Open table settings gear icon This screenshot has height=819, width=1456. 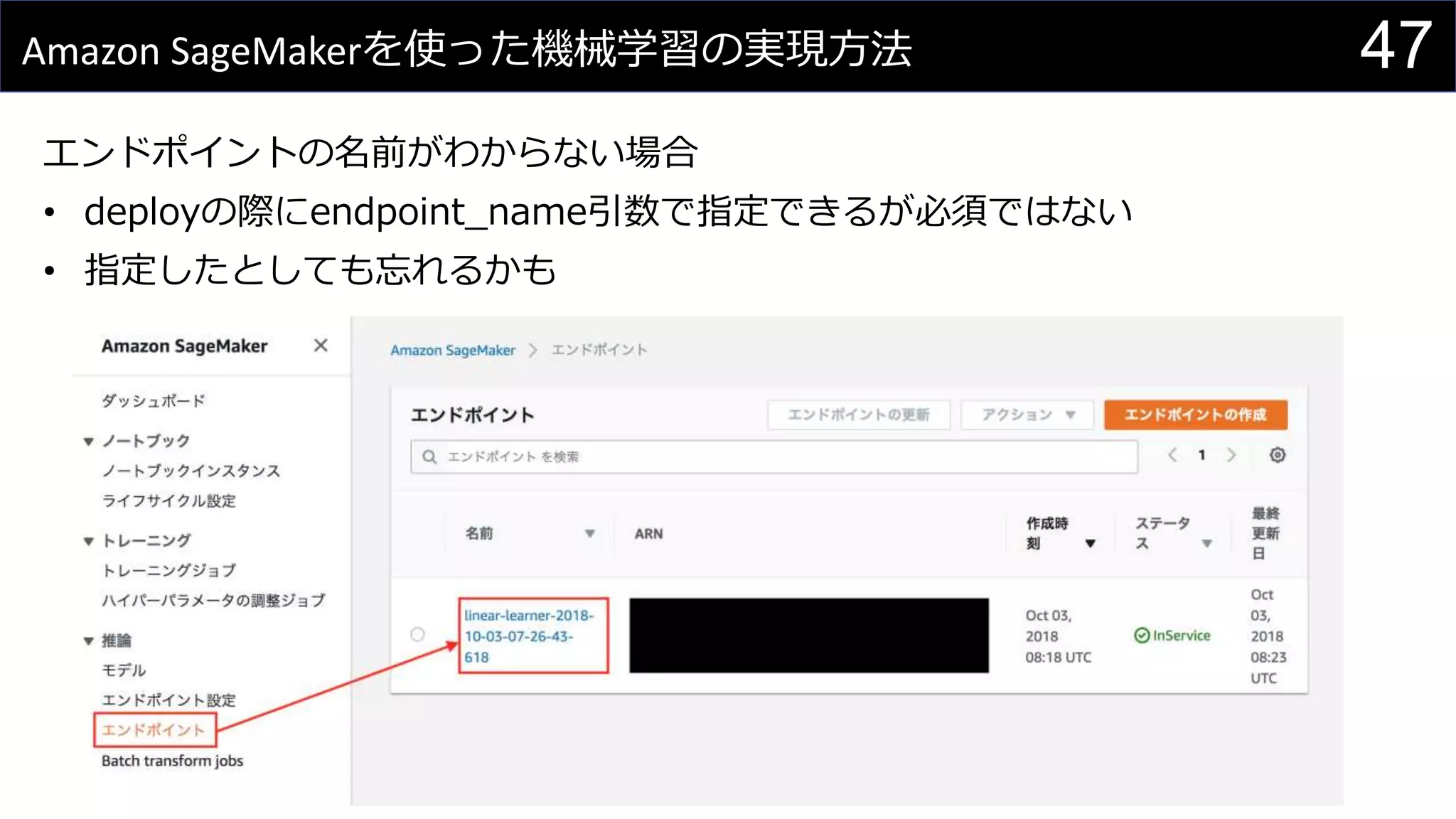pyautogui.click(x=1278, y=455)
